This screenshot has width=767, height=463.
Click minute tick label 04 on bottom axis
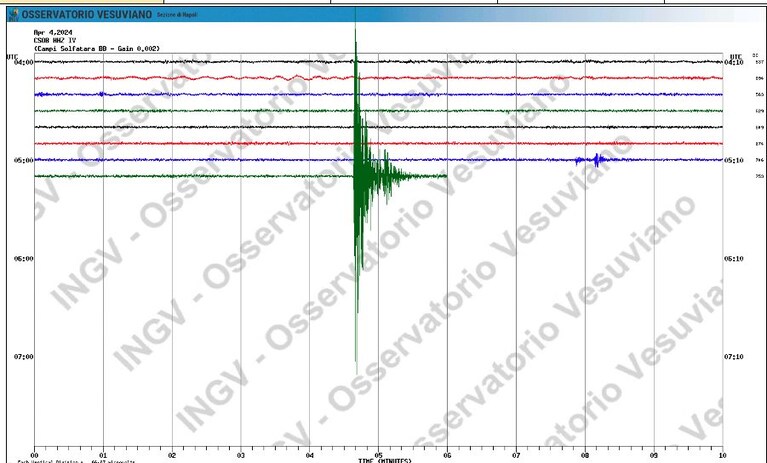coord(310,455)
